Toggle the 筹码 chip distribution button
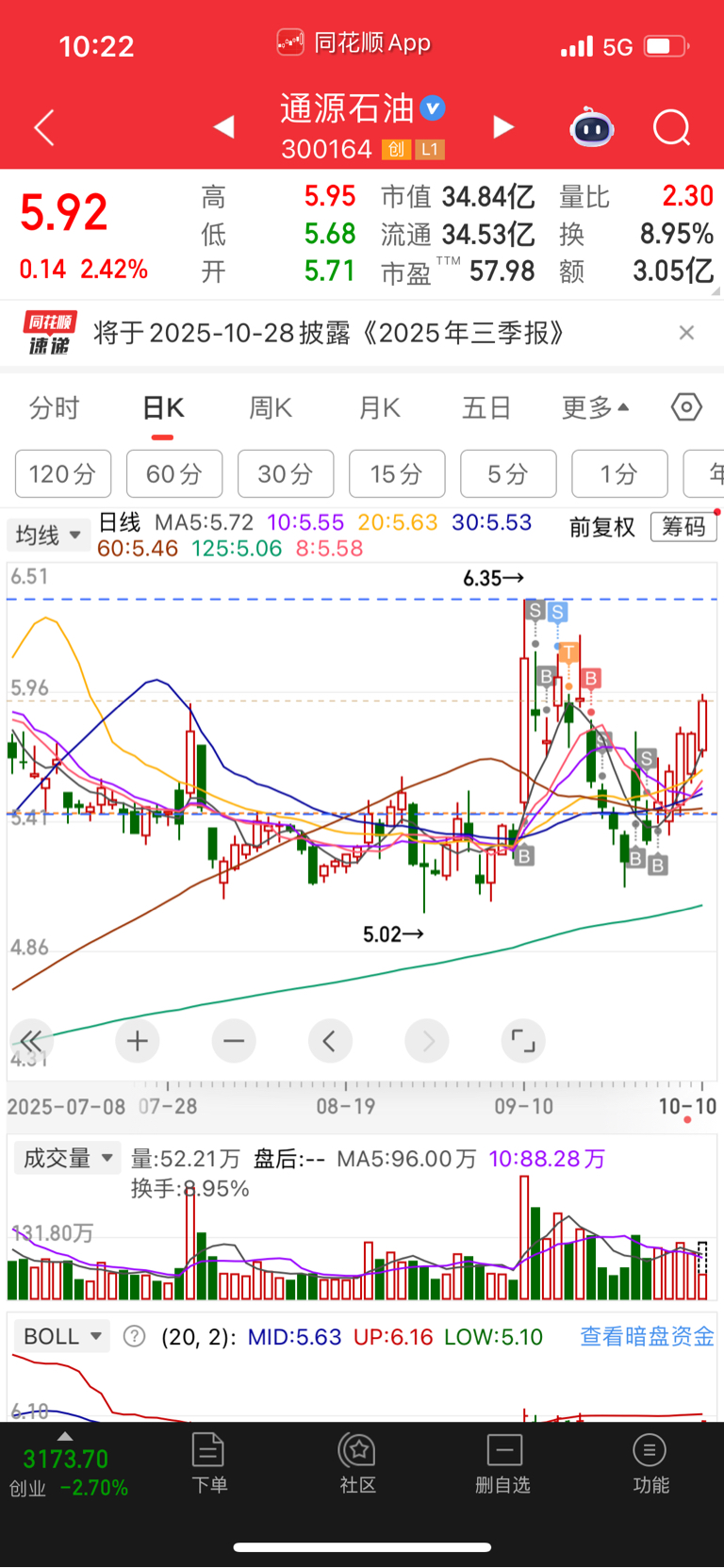Viewport: 724px width, 1568px height. pos(683,526)
